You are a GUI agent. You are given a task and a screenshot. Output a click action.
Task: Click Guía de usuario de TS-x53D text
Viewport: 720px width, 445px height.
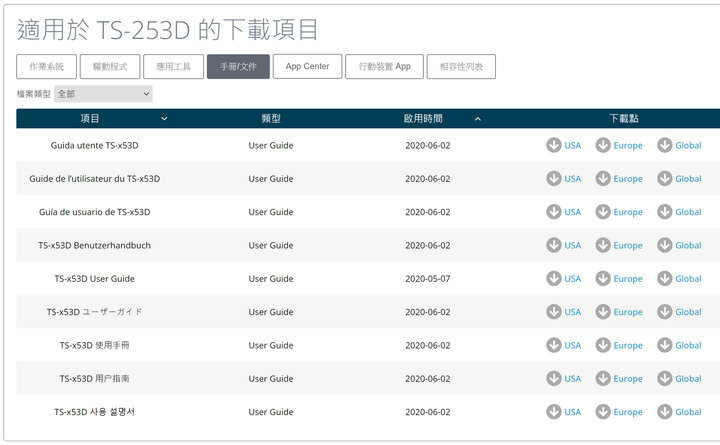click(x=95, y=212)
